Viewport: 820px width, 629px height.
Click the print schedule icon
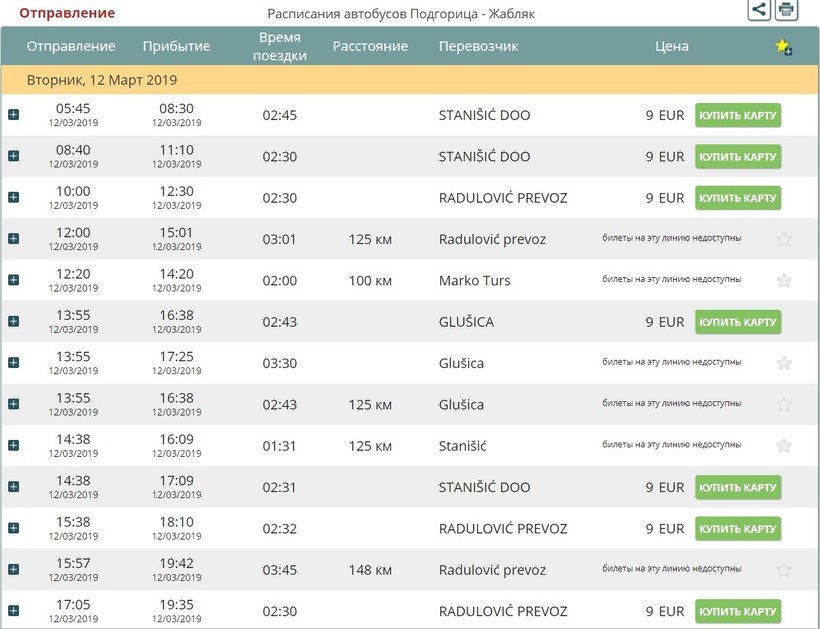point(787,10)
